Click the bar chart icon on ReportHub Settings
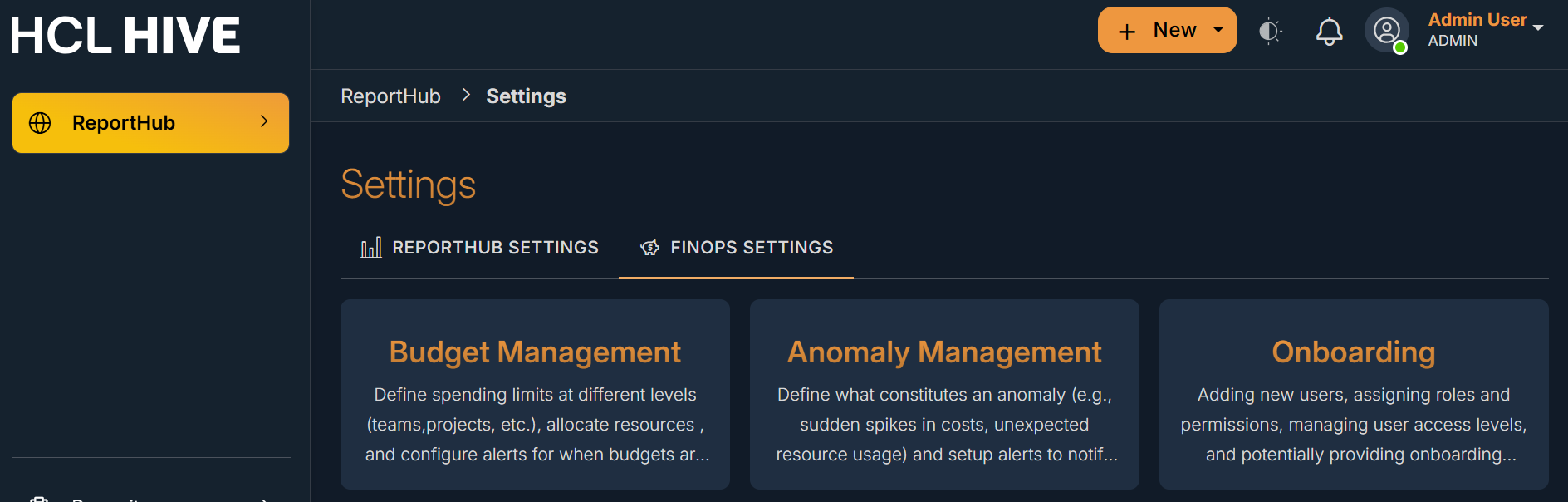Screen dimensions: 1568x502 (371, 248)
